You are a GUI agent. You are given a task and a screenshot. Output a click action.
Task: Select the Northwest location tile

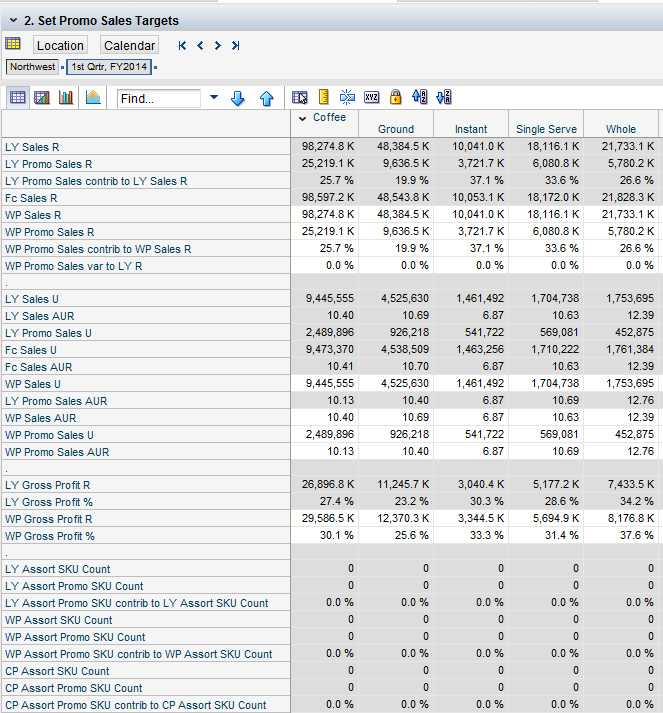click(x=33, y=67)
